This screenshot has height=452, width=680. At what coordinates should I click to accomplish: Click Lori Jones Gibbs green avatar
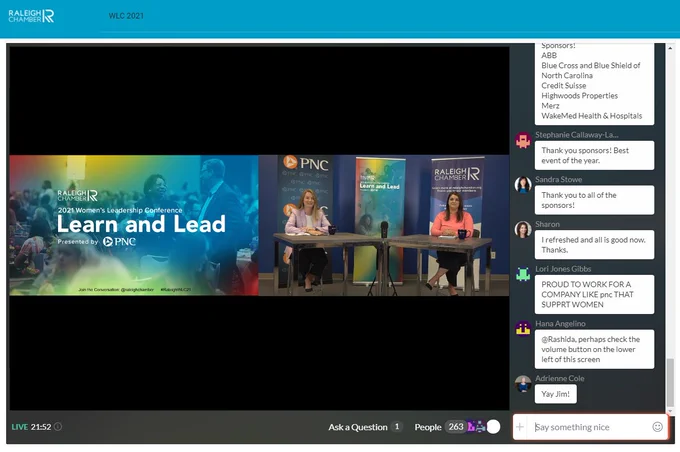click(x=523, y=274)
